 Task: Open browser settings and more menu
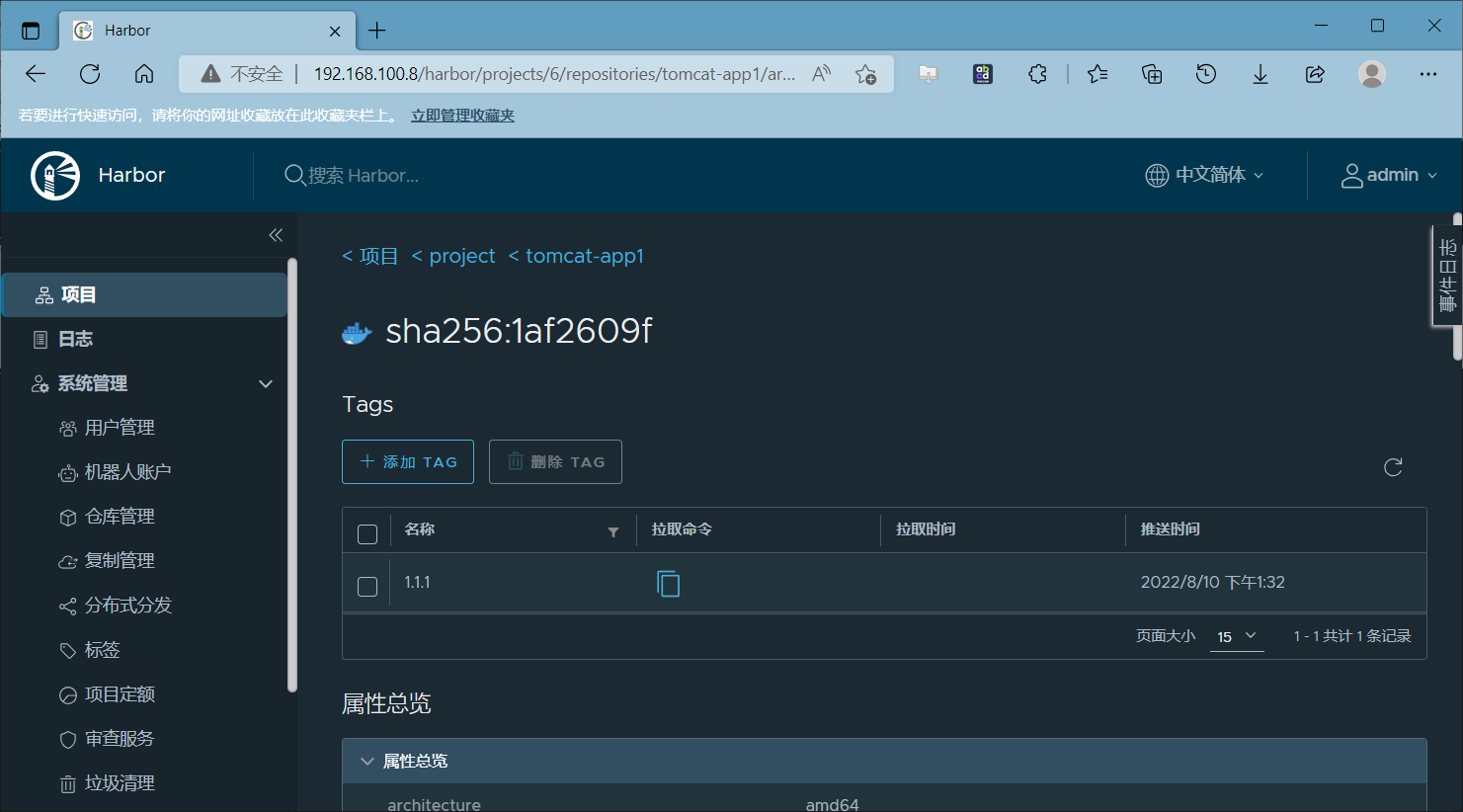click(x=1428, y=74)
